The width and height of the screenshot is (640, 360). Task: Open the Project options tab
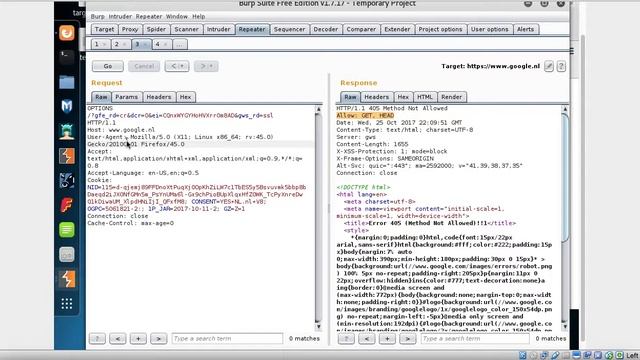pos(440,29)
